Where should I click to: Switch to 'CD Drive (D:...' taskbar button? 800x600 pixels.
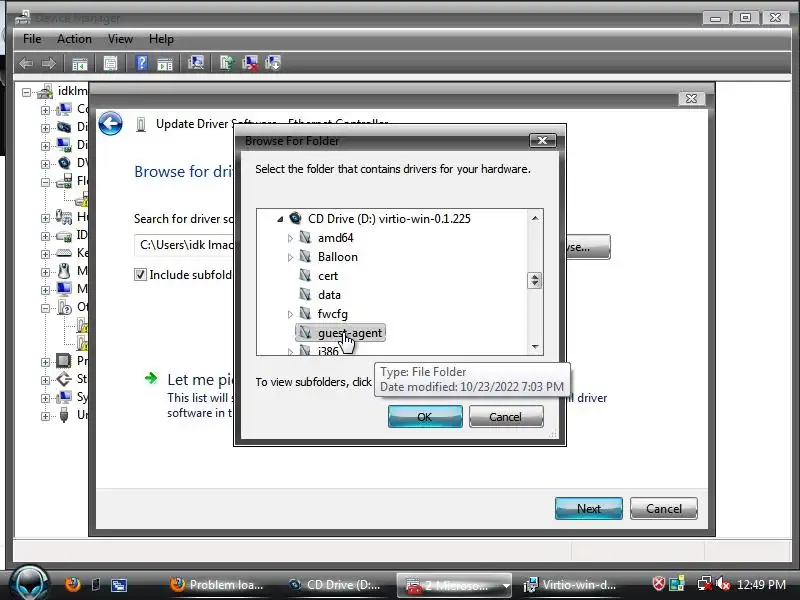pos(335,585)
